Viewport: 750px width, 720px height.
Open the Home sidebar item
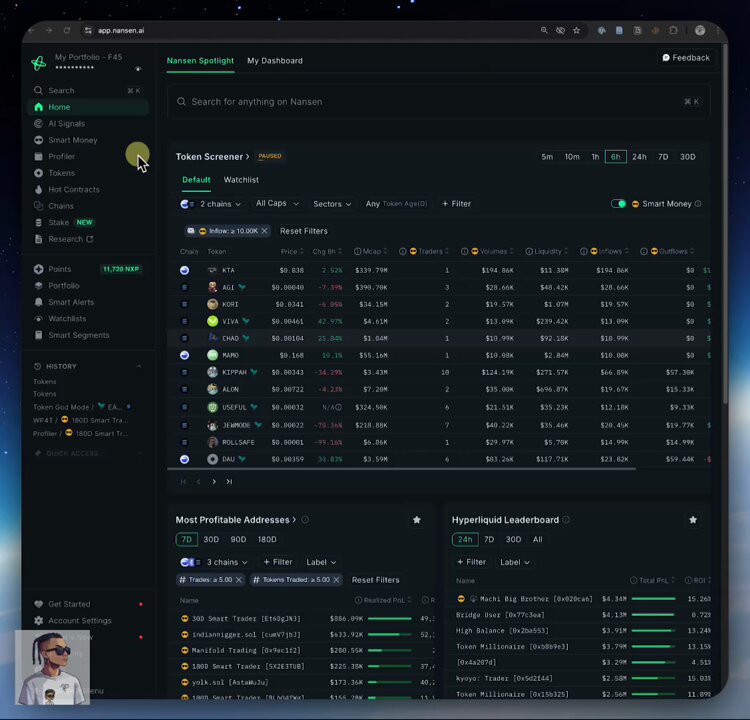pos(88,107)
